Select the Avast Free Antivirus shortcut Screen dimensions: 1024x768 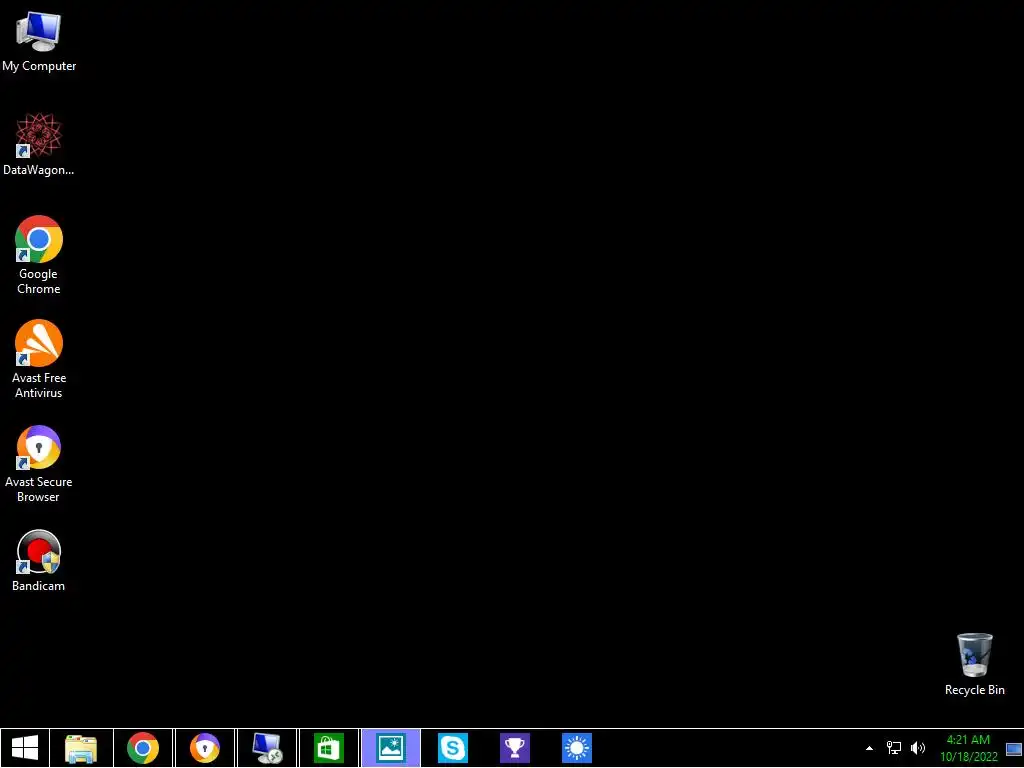pyautogui.click(x=39, y=359)
